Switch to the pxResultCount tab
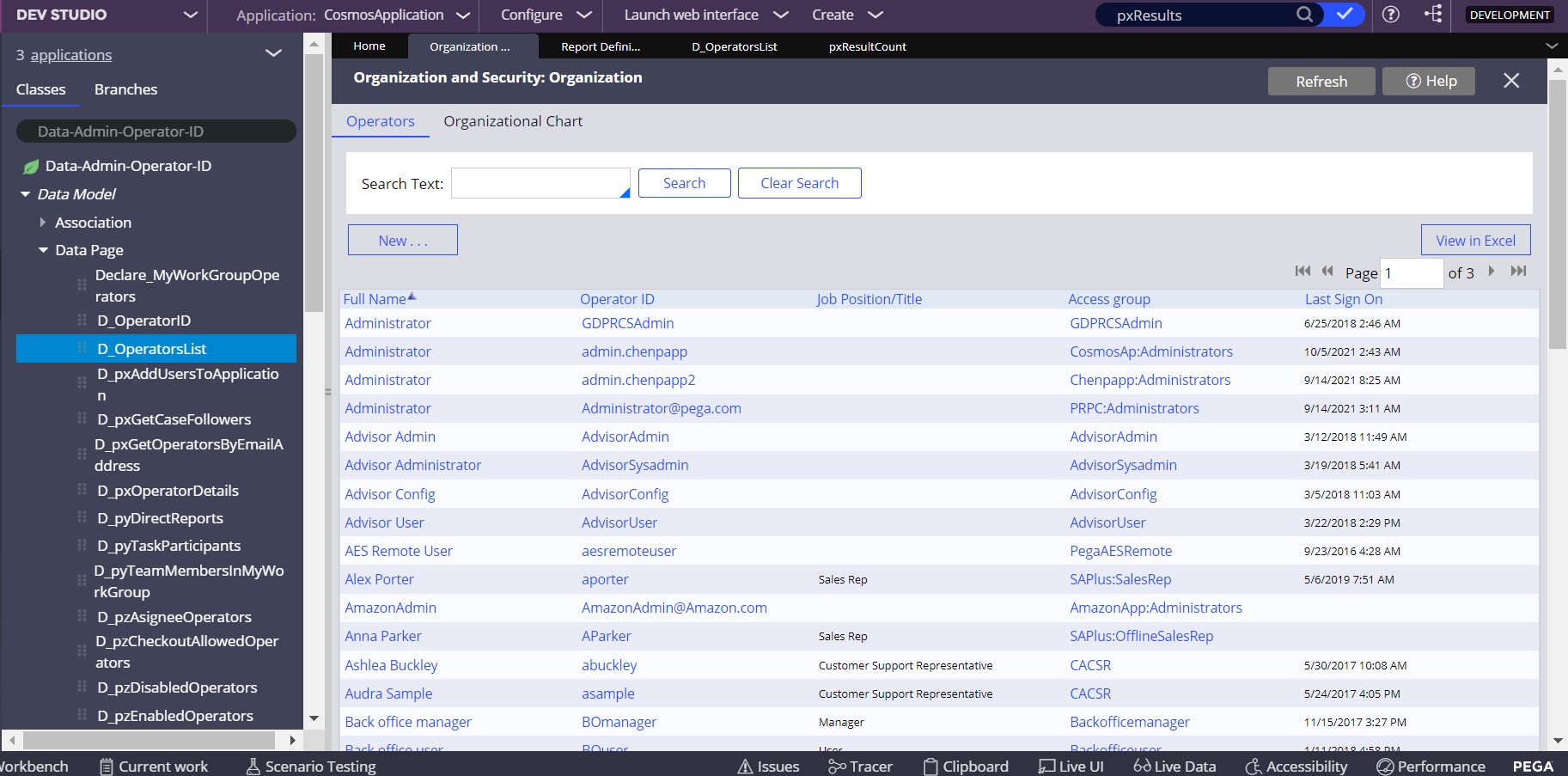The image size is (1568, 776). 868,46
